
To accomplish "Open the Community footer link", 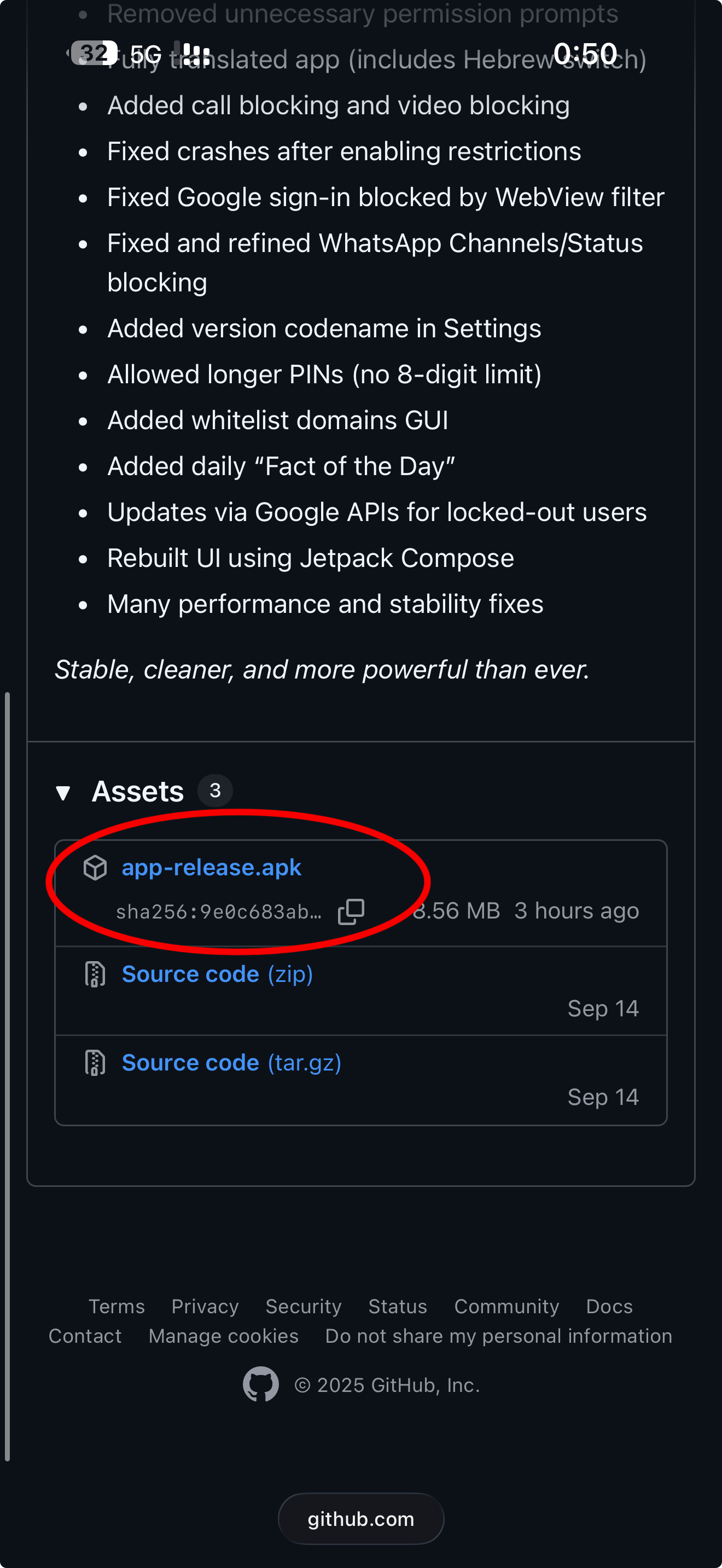I will (x=506, y=1306).
